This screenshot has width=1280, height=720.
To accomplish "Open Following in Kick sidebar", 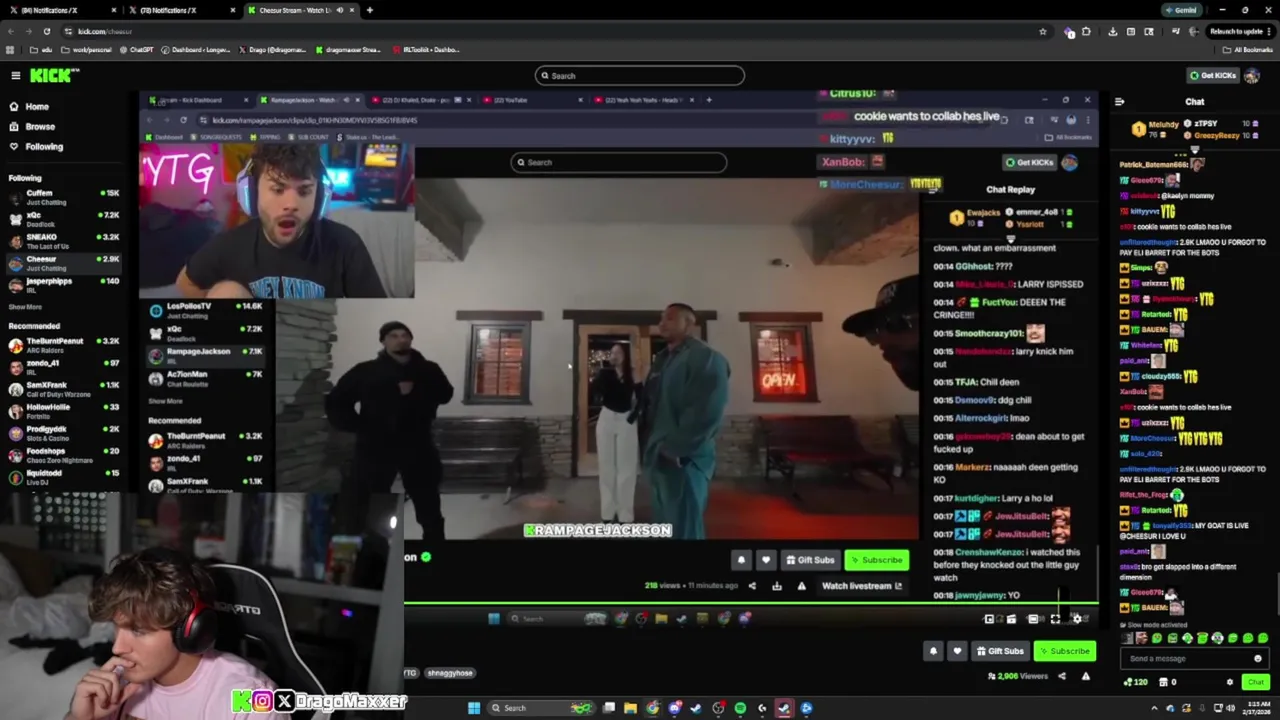I will pyautogui.click(x=44, y=146).
